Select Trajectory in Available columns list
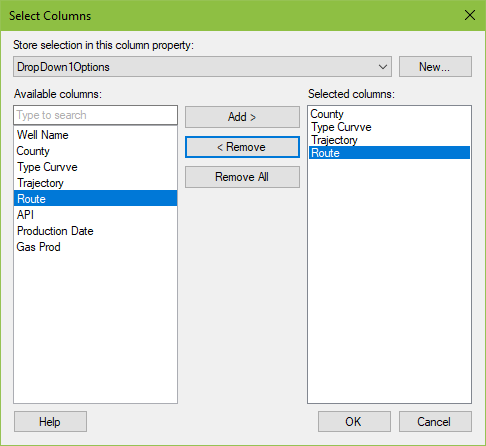The width and height of the screenshot is (486, 446). 95,183
